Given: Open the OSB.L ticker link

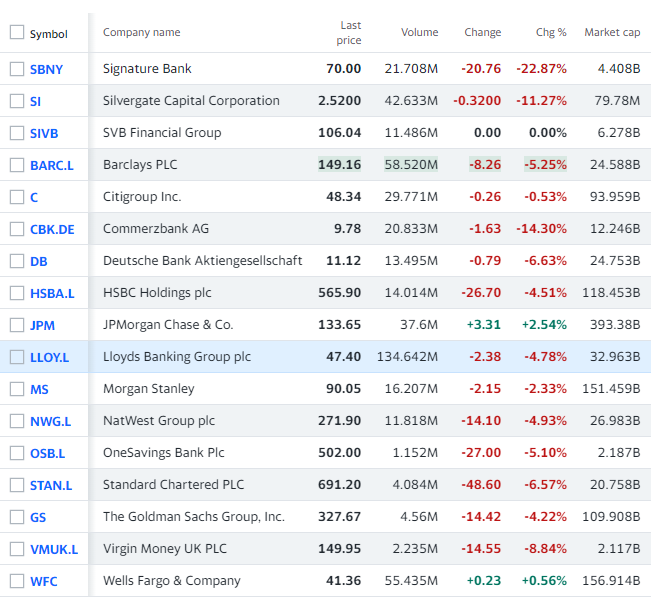Looking at the screenshot, I should coord(48,453).
